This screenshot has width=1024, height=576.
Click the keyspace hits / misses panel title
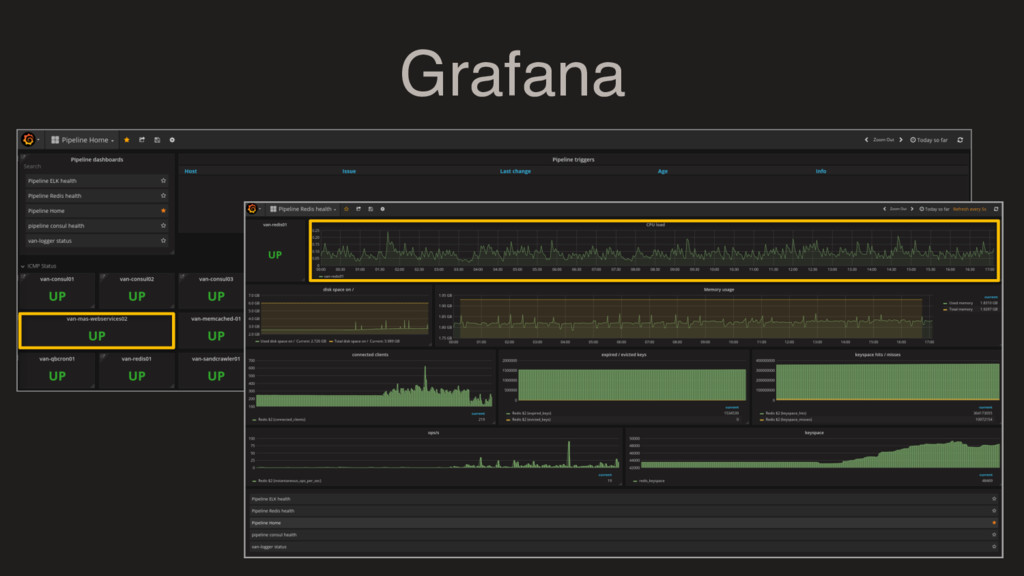click(878, 355)
